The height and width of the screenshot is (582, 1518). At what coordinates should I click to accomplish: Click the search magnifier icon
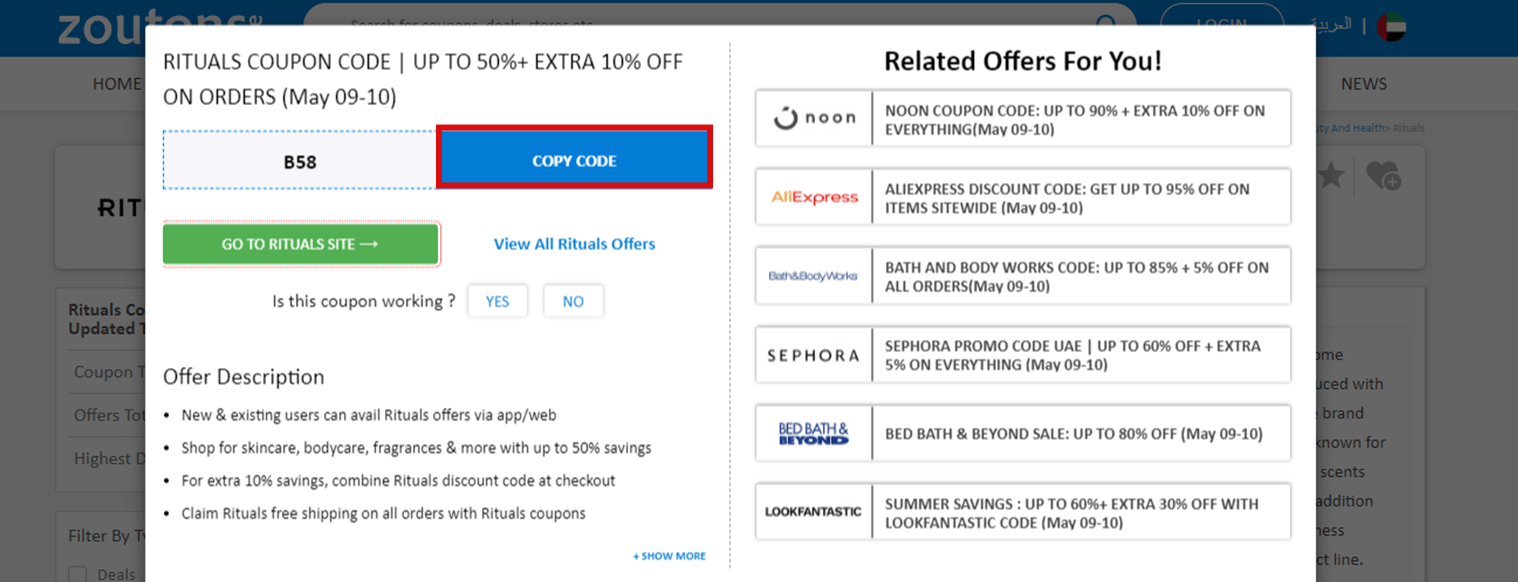(x=1106, y=24)
